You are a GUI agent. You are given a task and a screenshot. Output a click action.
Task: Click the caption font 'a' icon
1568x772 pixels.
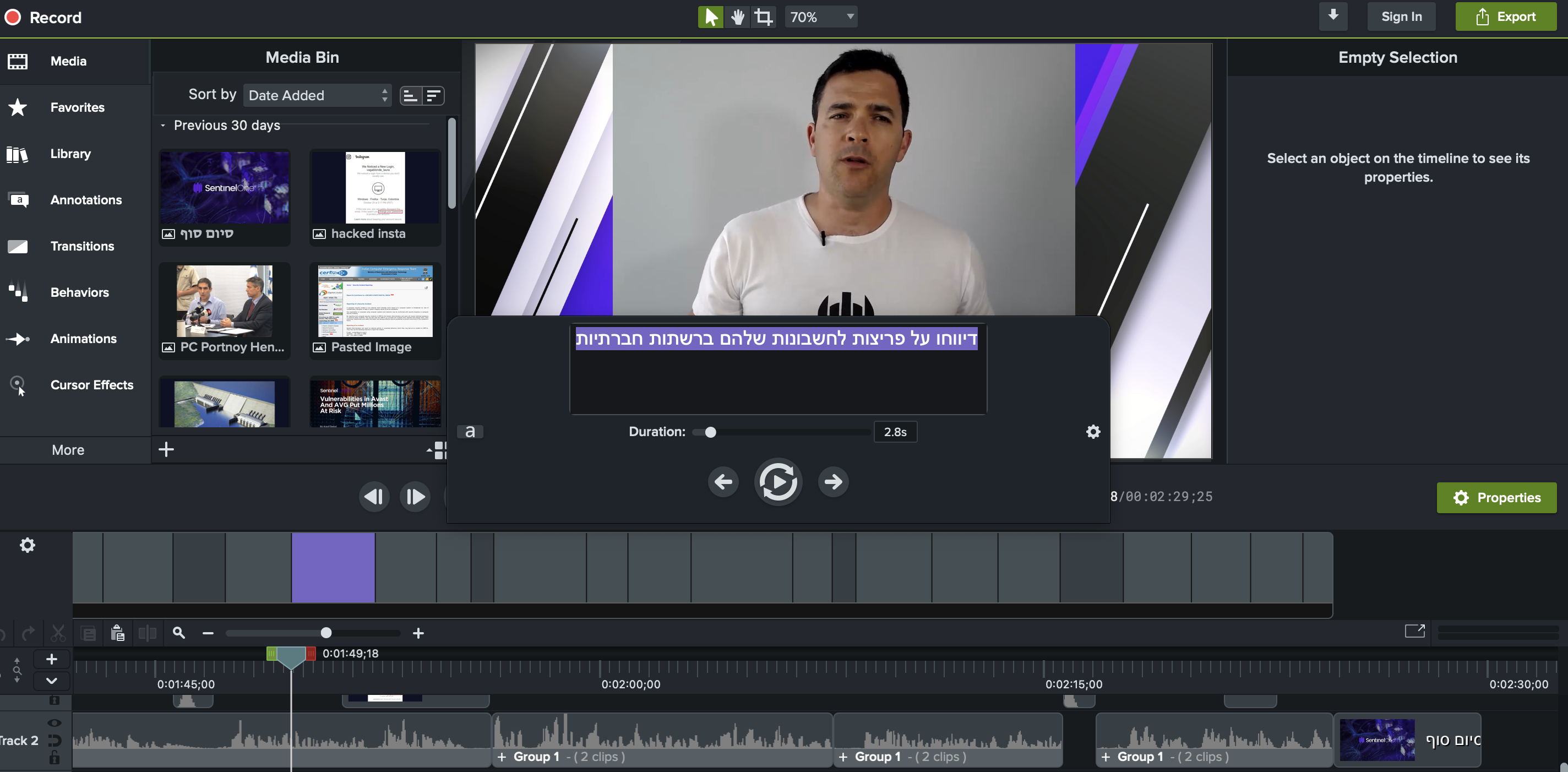tap(469, 432)
